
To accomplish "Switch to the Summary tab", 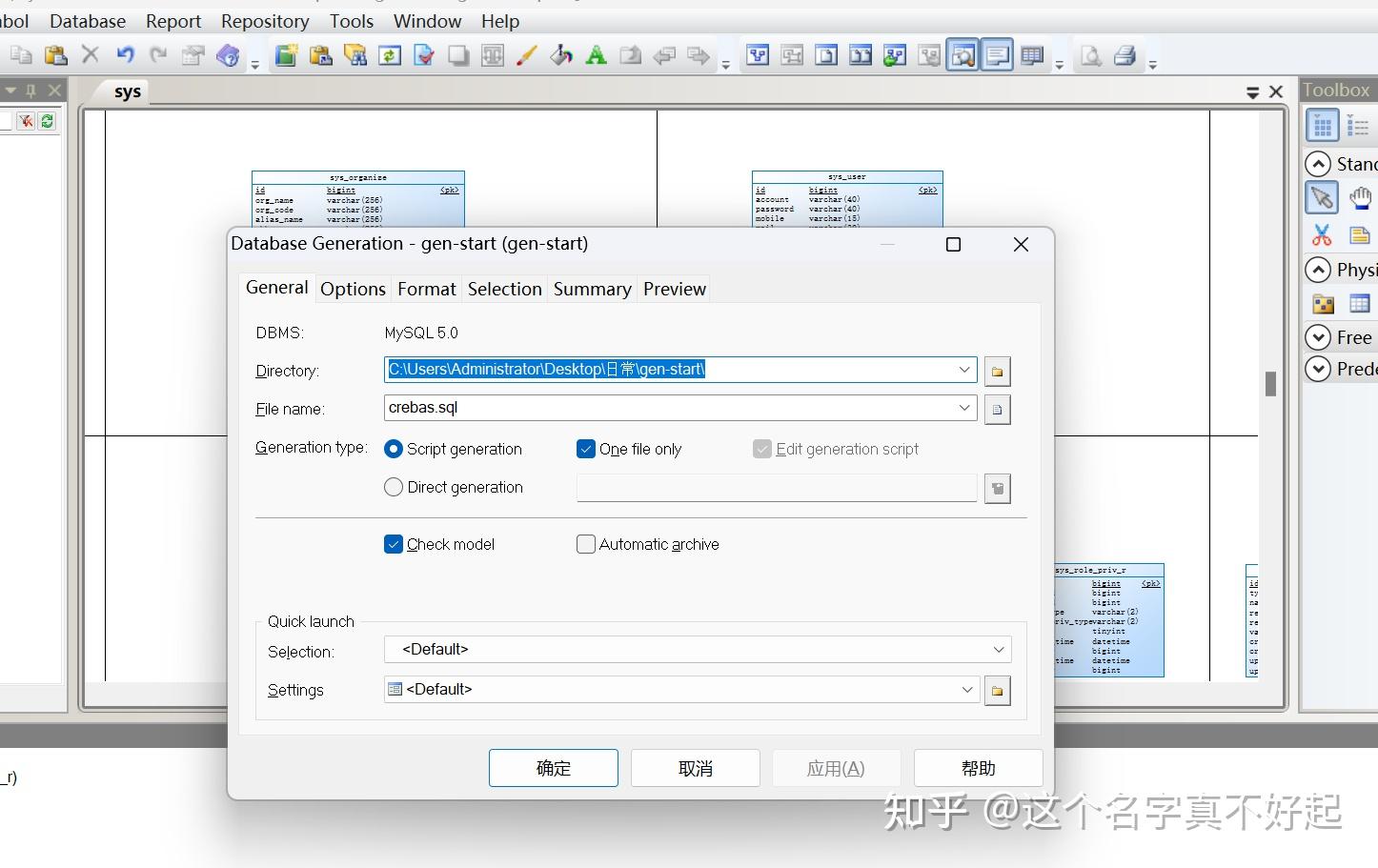I will click(592, 289).
